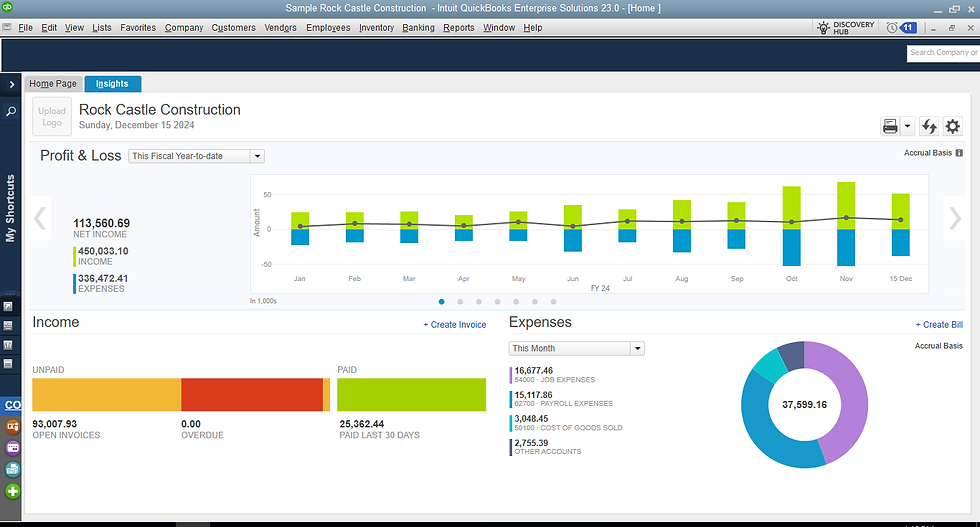
Task: Click the Create Invoice link
Action: tap(455, 324)
